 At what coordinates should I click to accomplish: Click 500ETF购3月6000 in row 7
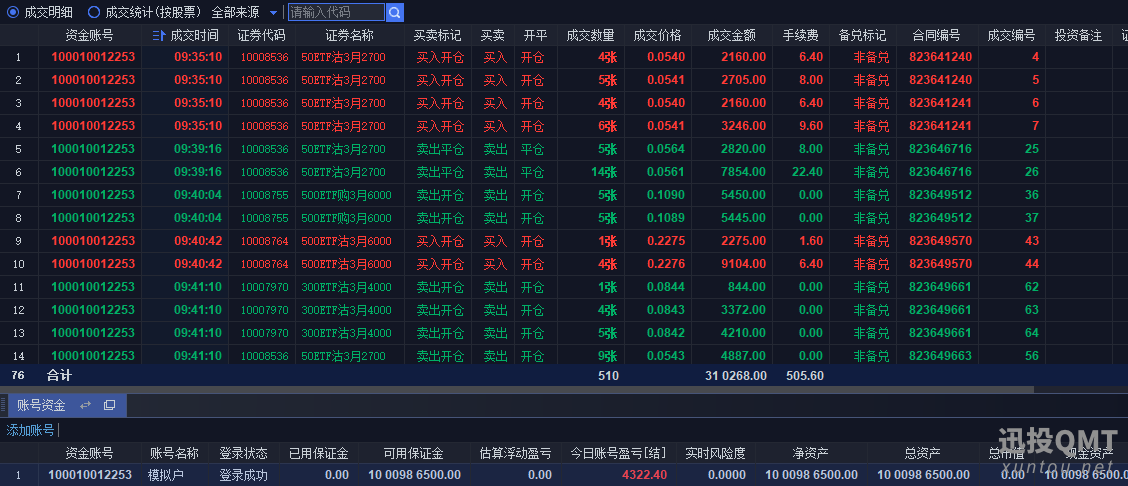[x=346, y=195]
